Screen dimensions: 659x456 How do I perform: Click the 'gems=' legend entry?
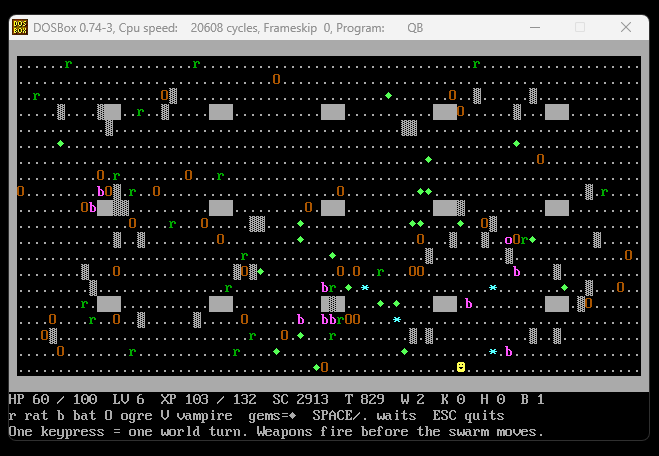[x=272, y=416]
